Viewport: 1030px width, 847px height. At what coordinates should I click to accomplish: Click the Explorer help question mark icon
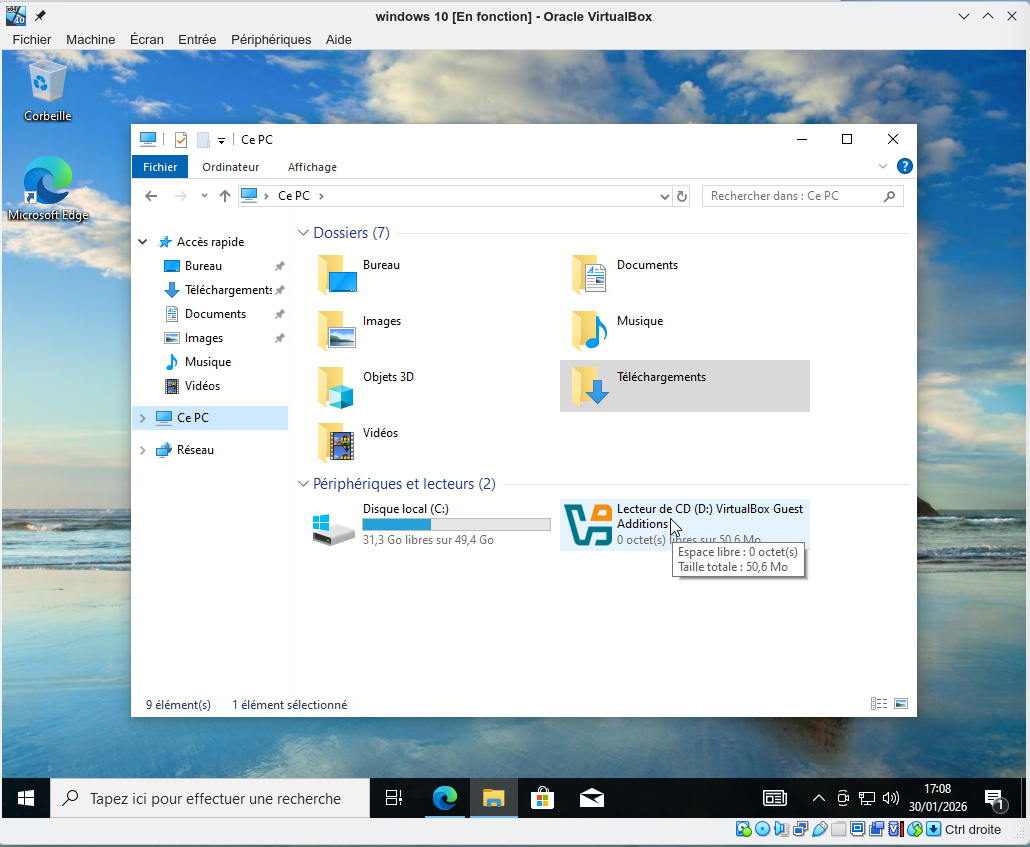tap(904, 167)
